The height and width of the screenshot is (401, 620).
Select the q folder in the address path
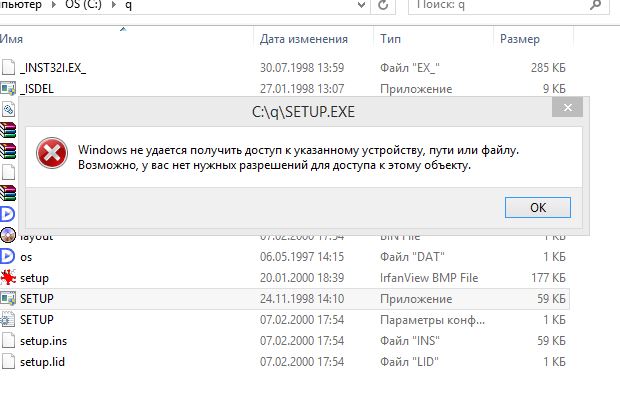(129, 6)
